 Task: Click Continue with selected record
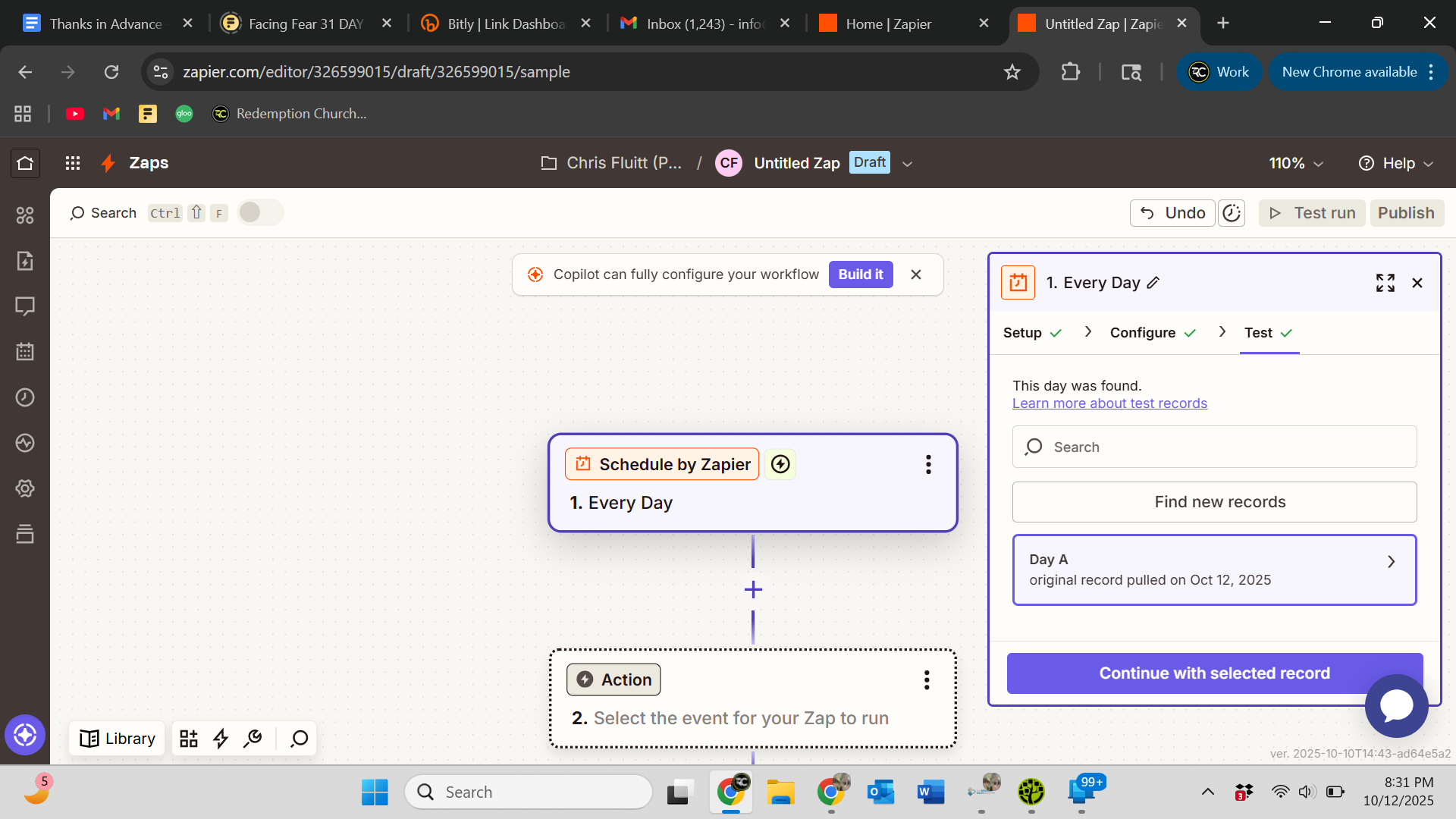tap(1214, 673)
